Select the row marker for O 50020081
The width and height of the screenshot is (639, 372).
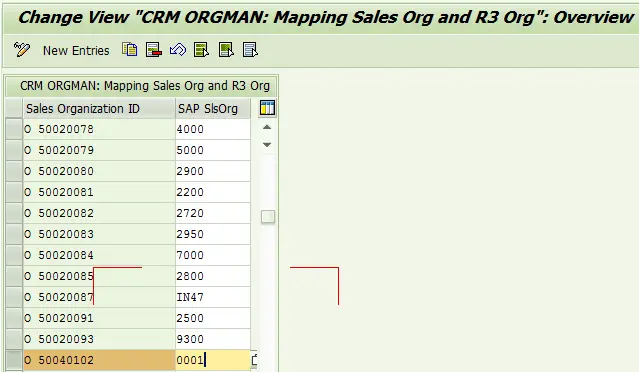[x=14, y=192]
